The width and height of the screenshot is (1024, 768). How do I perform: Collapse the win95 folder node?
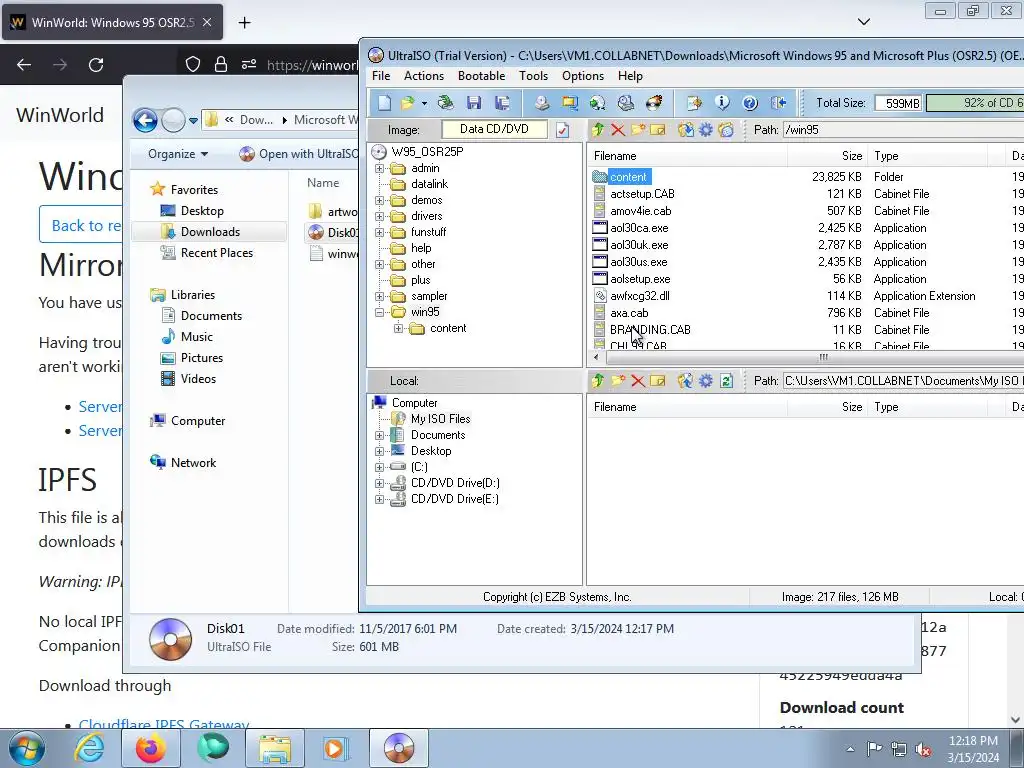(x=379, y=312)
